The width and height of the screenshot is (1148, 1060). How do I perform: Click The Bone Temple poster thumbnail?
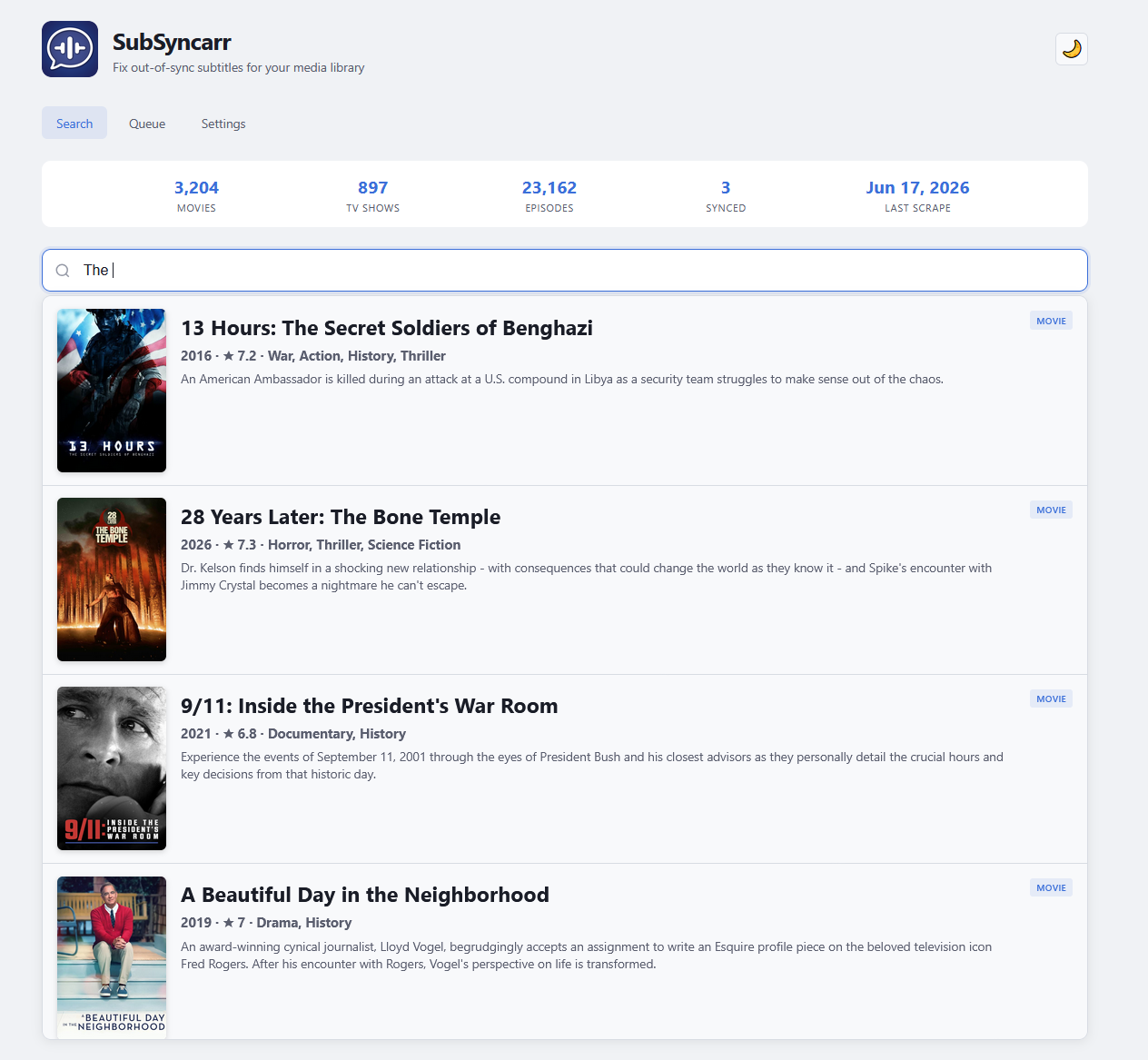point(112,580)
